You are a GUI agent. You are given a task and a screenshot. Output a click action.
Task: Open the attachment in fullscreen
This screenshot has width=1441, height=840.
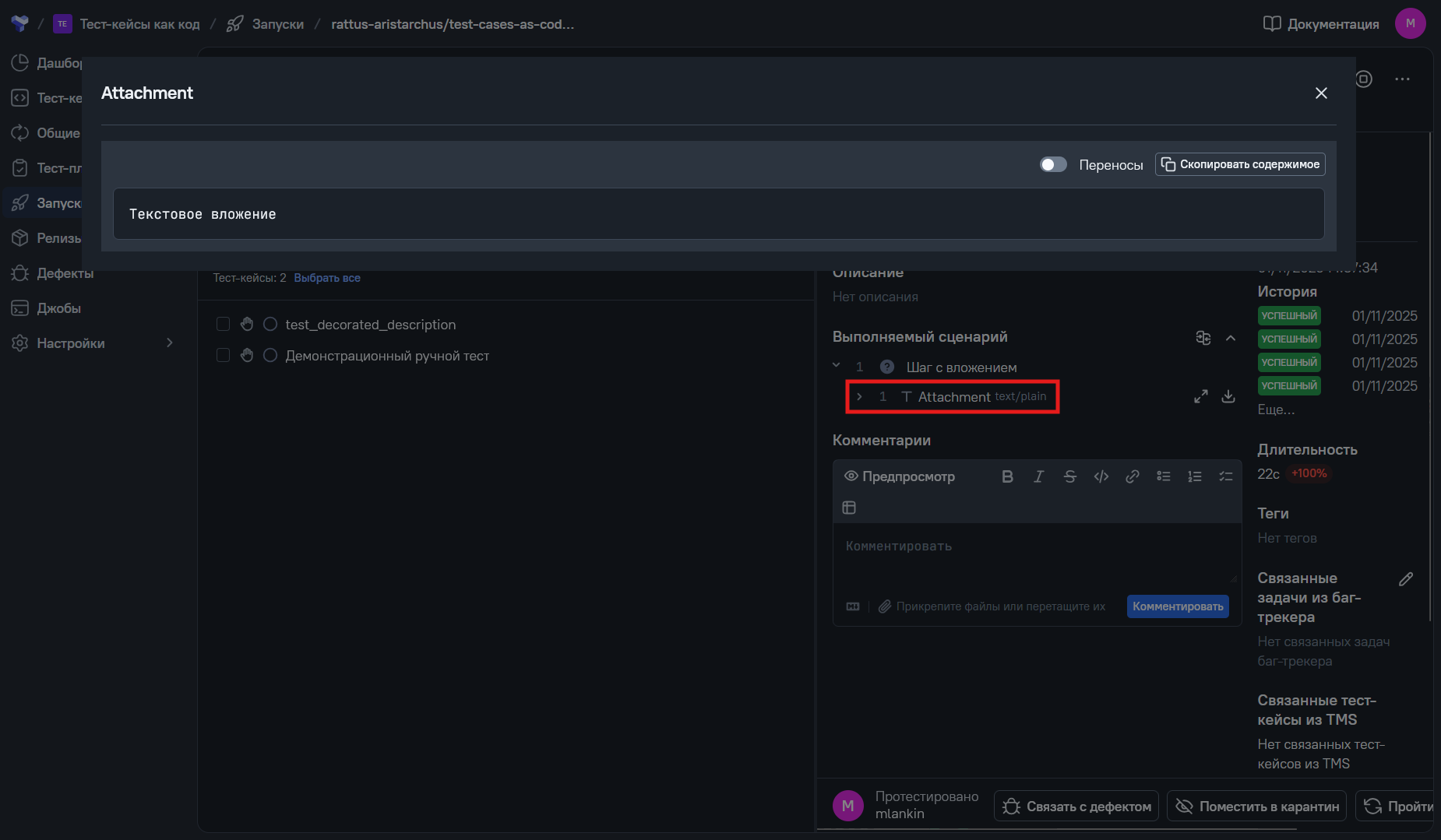pyautogui.click(x=1201, y=396)
